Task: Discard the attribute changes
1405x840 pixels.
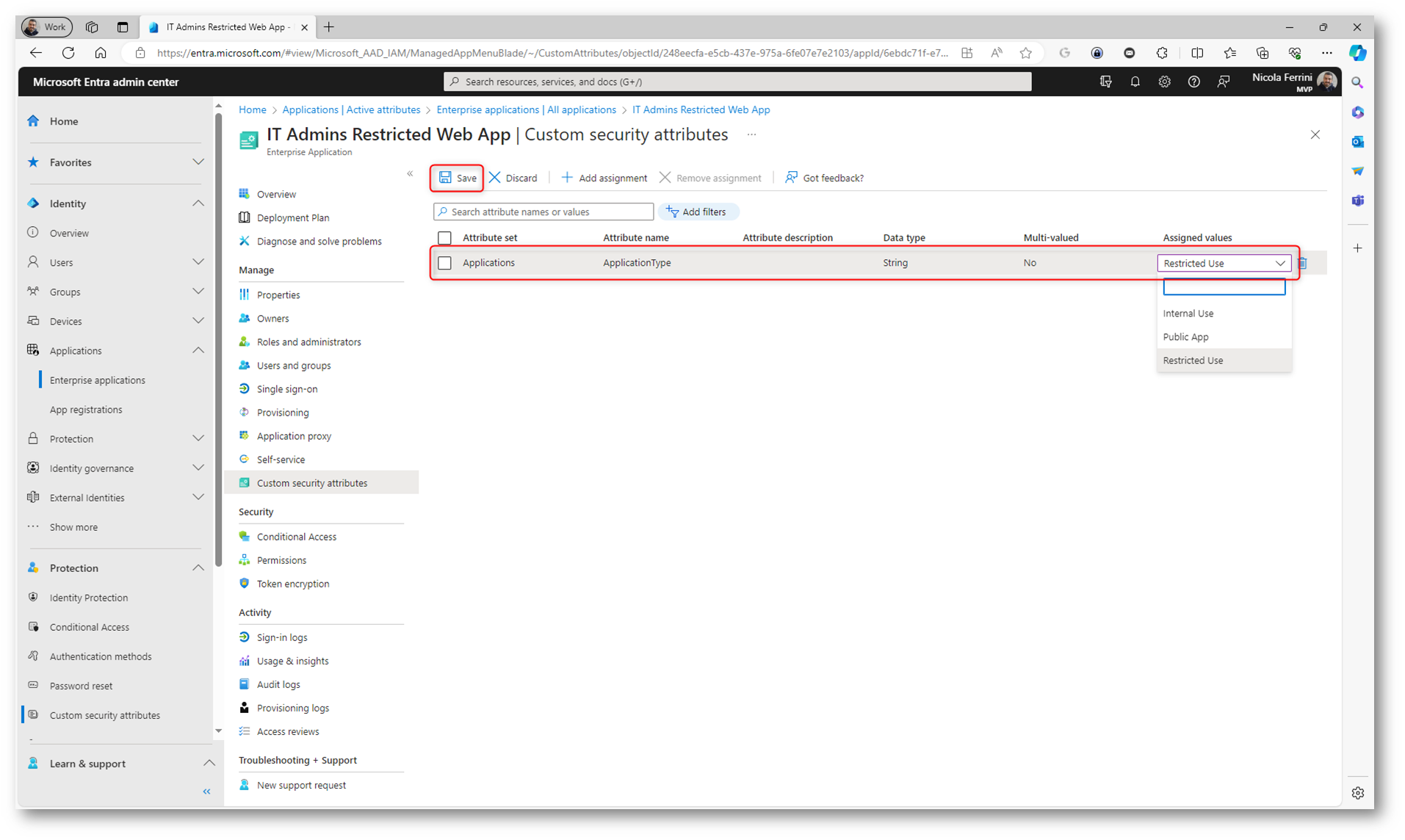Action: pyautogui.click(x=513, y=178)
